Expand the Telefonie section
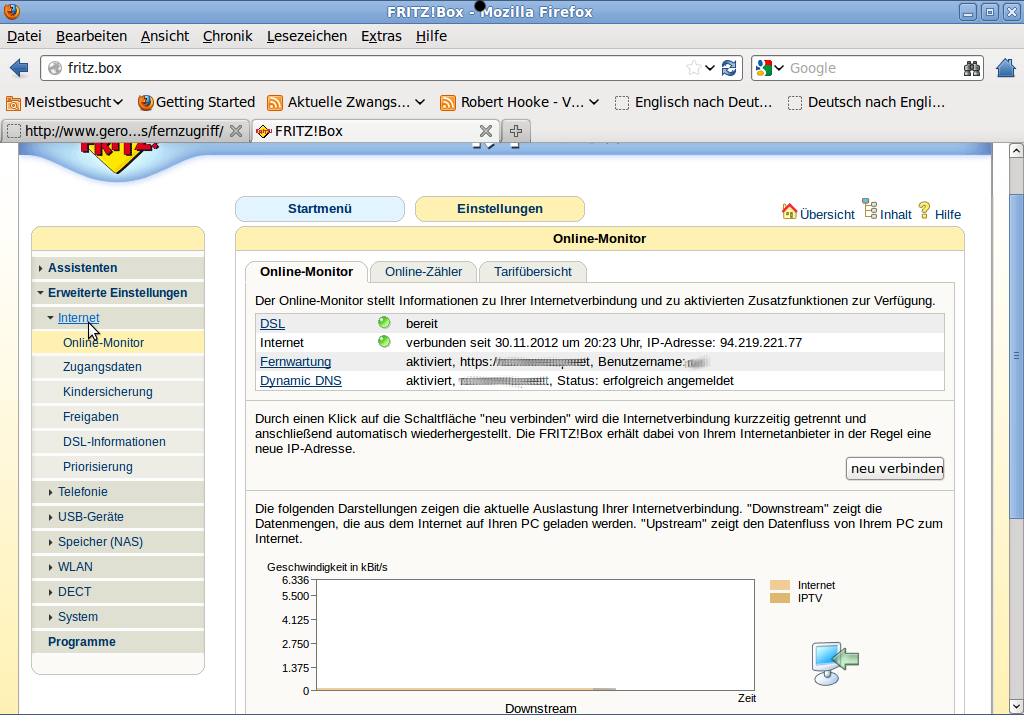 pyautogui.click(x=82, y=492)
